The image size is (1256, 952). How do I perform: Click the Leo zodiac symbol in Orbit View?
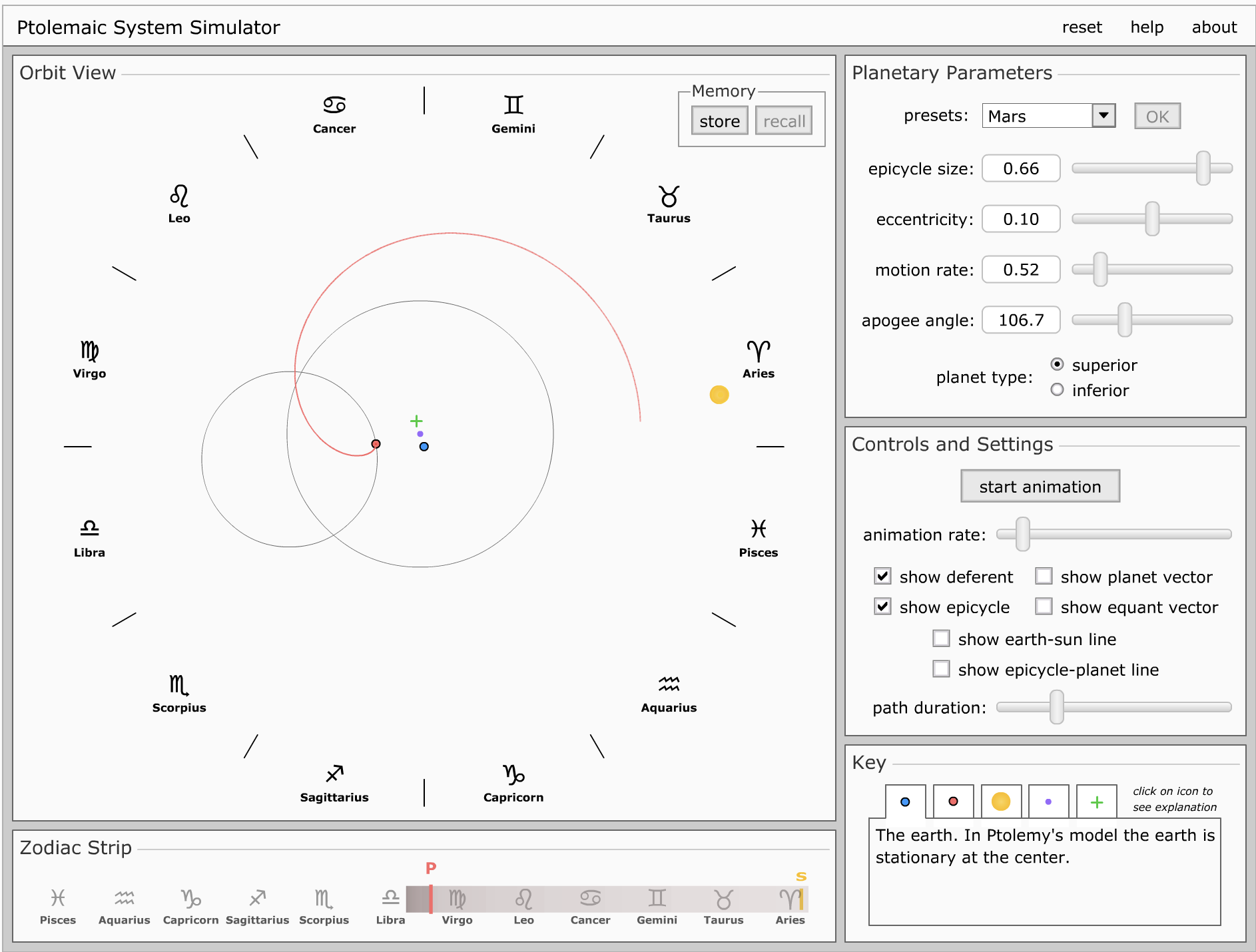coord(179,196)
